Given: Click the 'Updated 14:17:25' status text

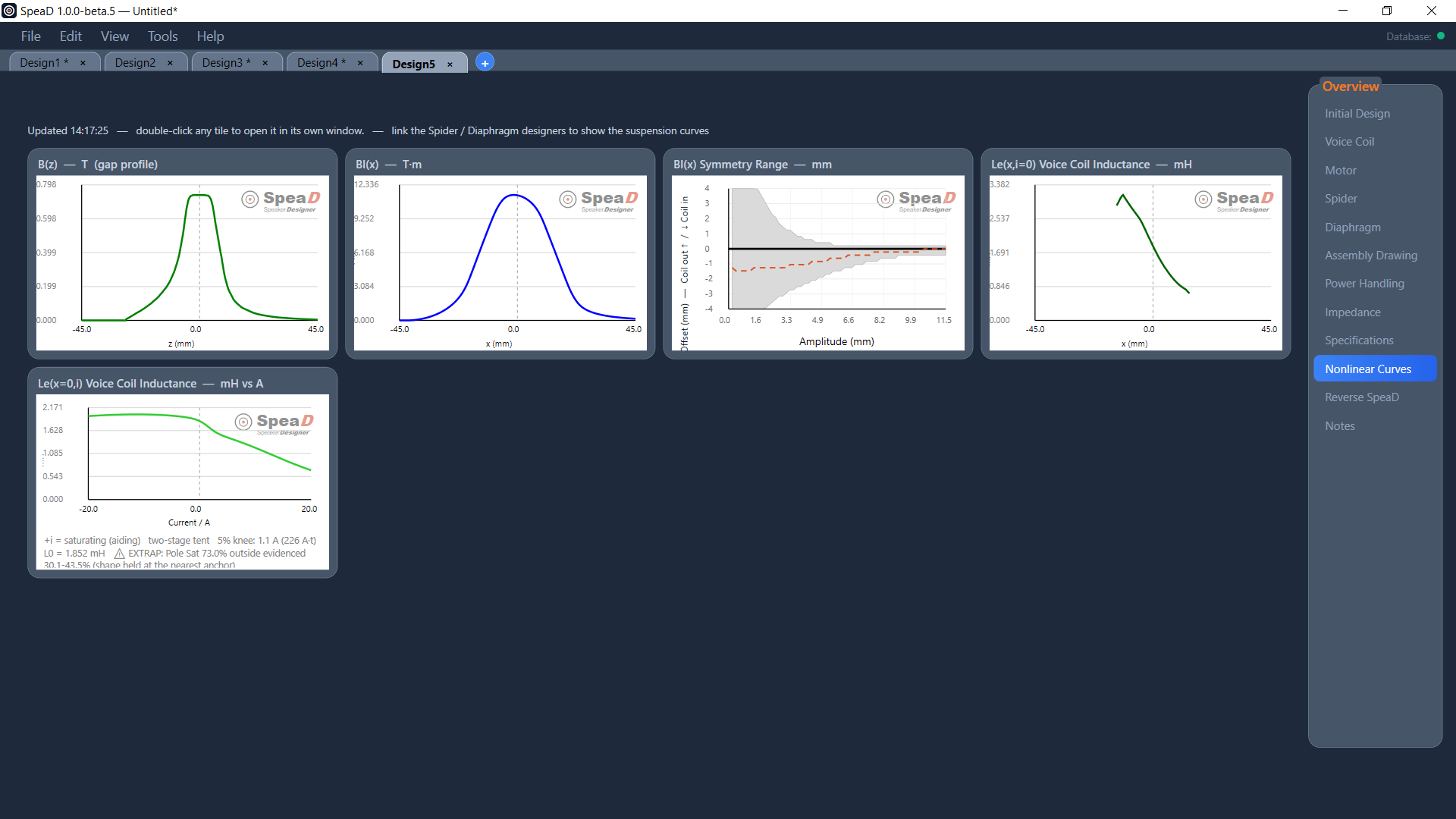Looking at the screenshot, I should coord(67,131).
